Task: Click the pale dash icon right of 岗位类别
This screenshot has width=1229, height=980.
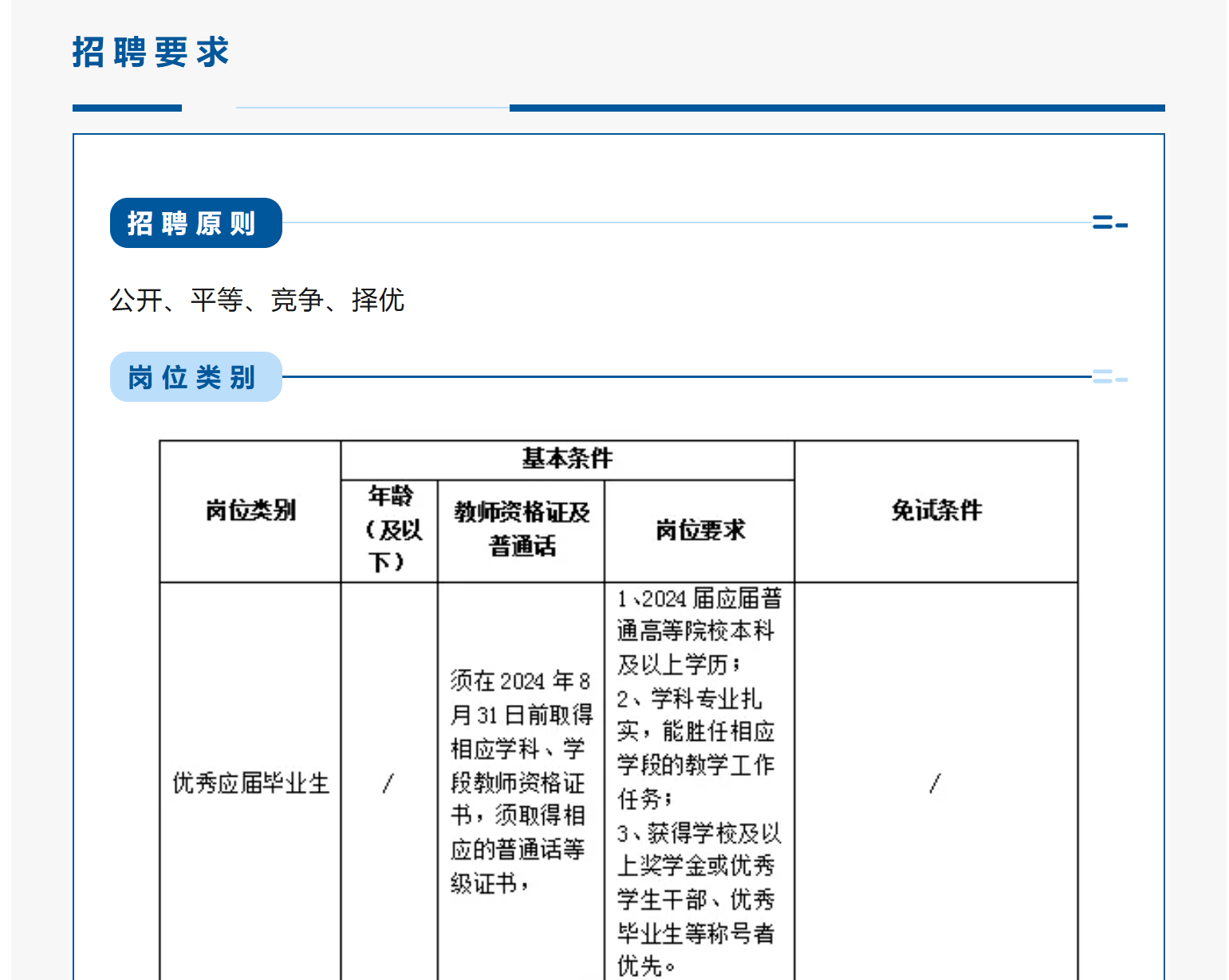Action: pos(1109,377)
